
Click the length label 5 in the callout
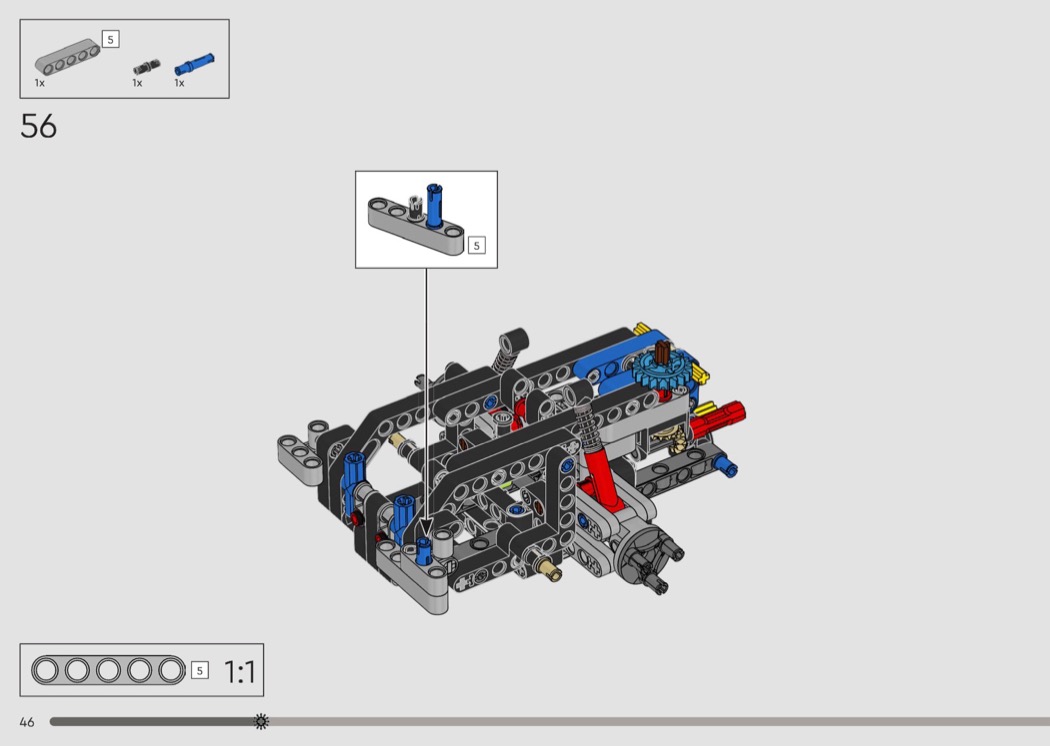tap(476, 245)
